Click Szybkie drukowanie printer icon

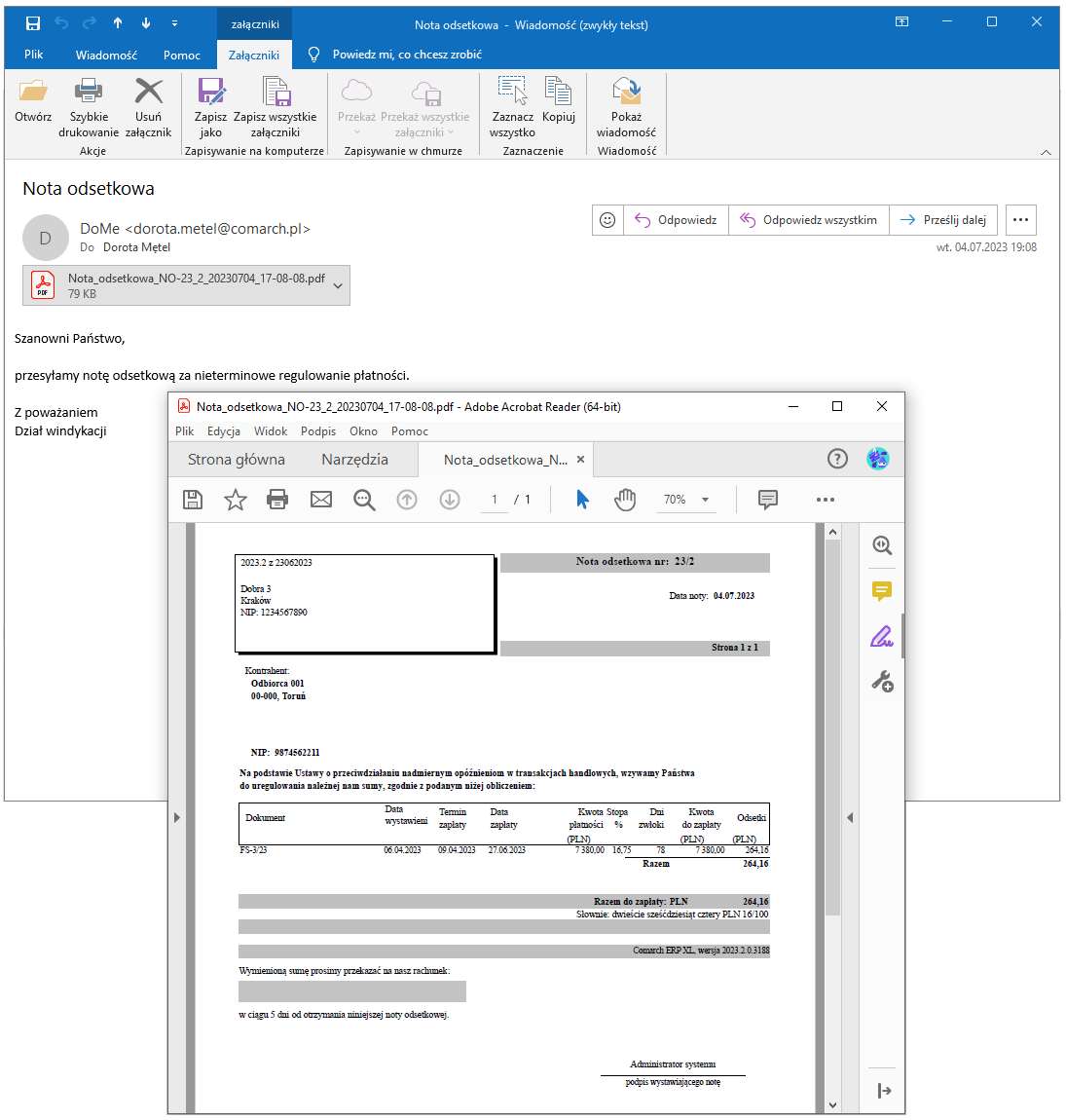[x=89, y=92]
